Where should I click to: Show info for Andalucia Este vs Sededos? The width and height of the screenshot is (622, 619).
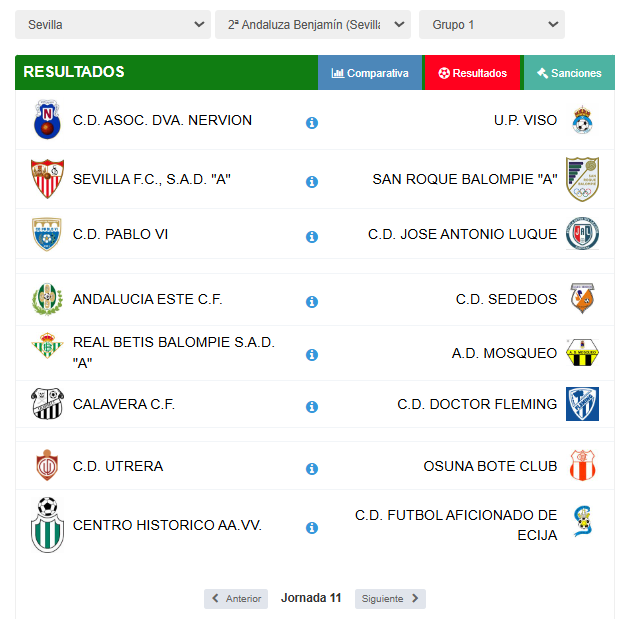(312, 302)
